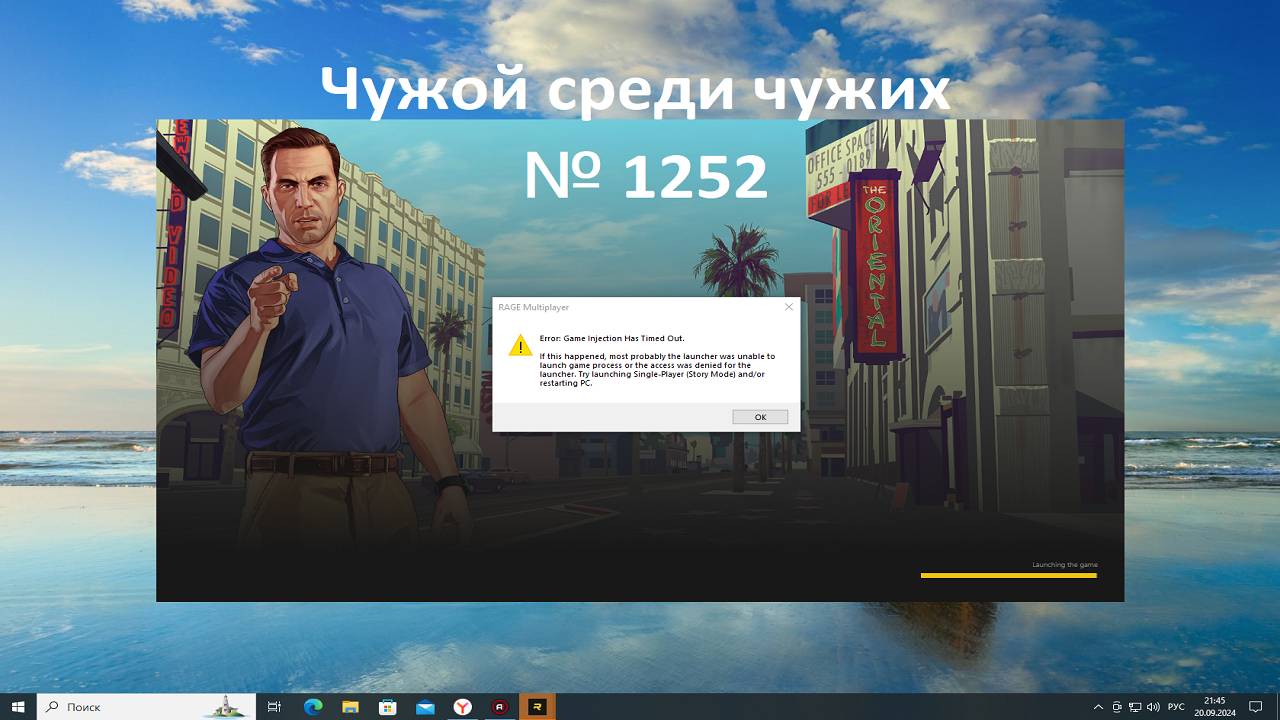Open the notification center icon
Viewport: 1280px width, 720px height.
click(1257, 707)
